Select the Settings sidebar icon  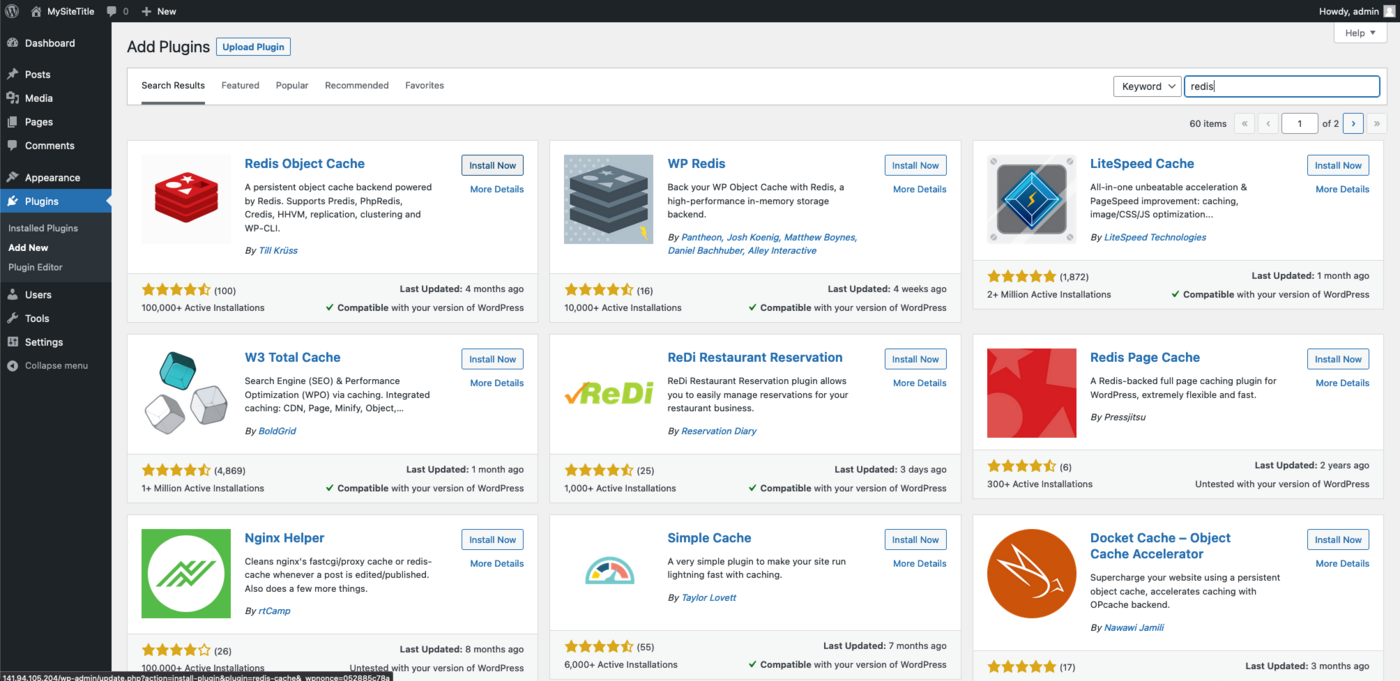[15, 341]
